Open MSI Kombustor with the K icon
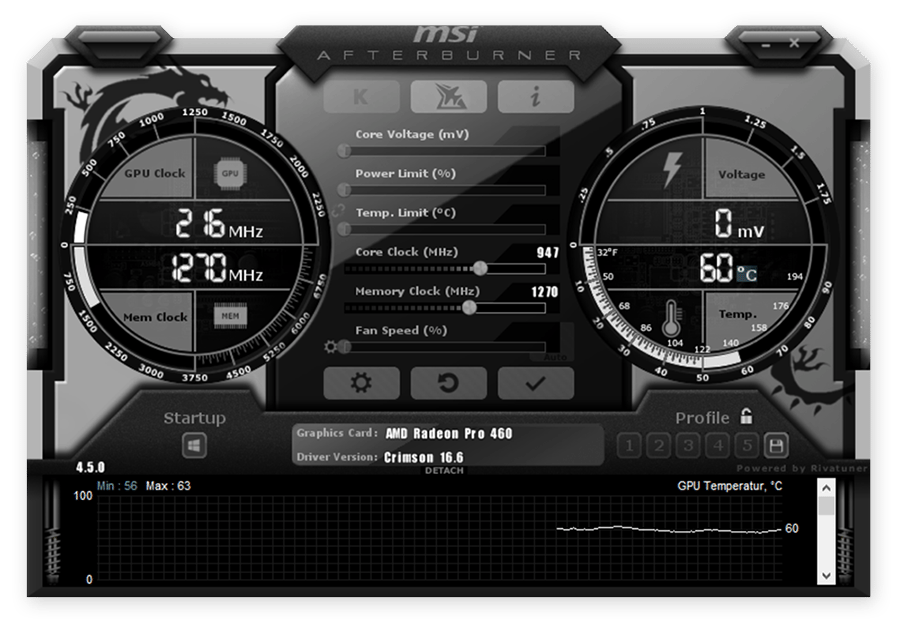Image resolution: width=900 pixels, height=624 pixels. click(360, 96)
